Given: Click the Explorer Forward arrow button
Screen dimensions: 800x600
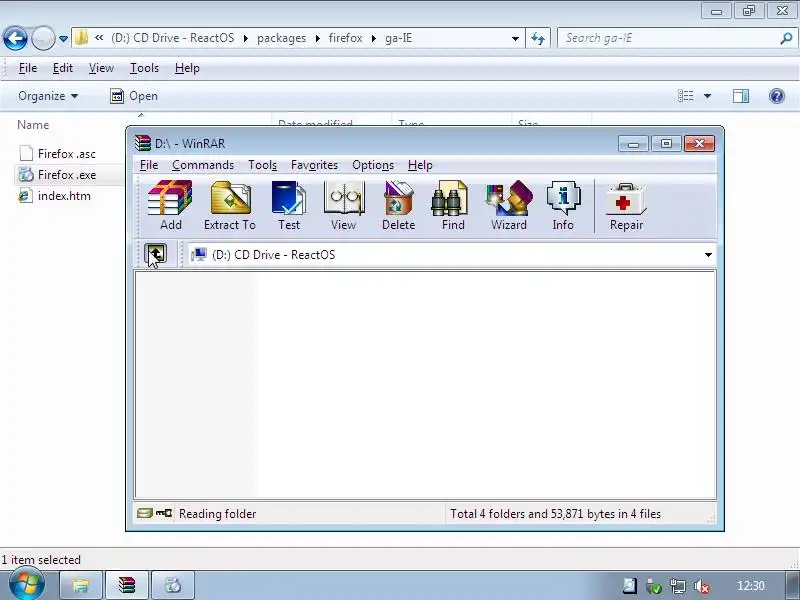Looking at the screenshot, I should (43, 38).
